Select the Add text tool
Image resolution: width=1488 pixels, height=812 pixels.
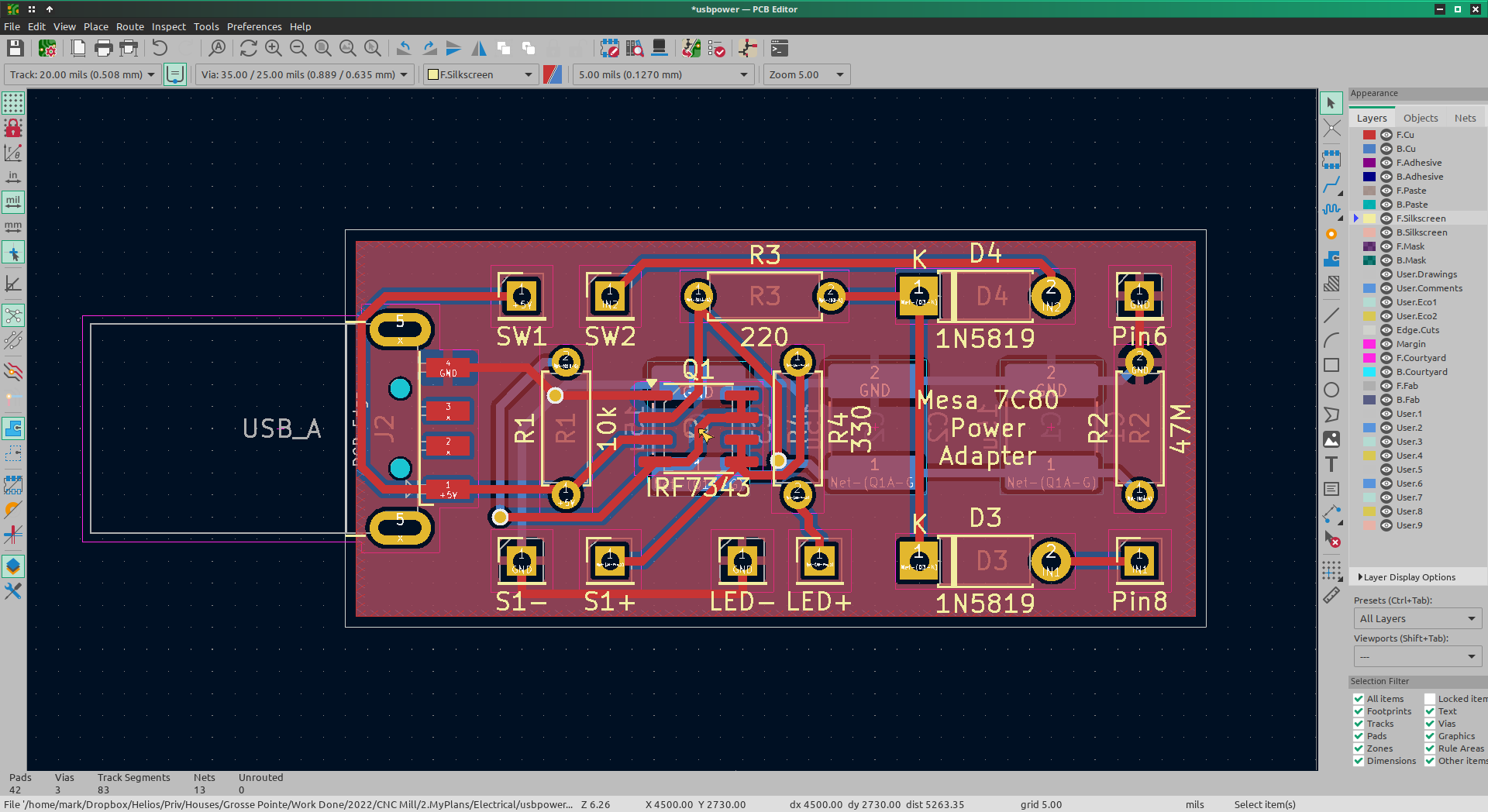coord(1331,464)
